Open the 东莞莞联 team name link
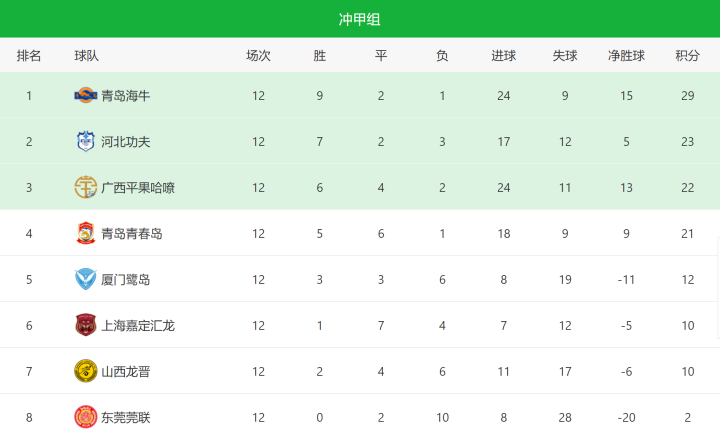 click(126, 418)
